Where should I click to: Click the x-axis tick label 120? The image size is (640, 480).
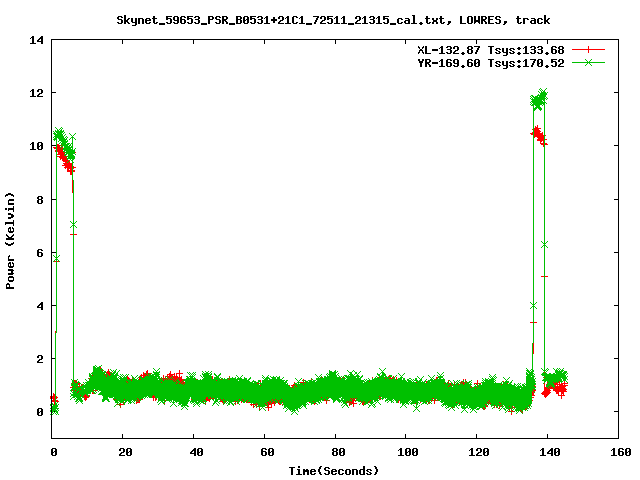(x=479, y=452)
